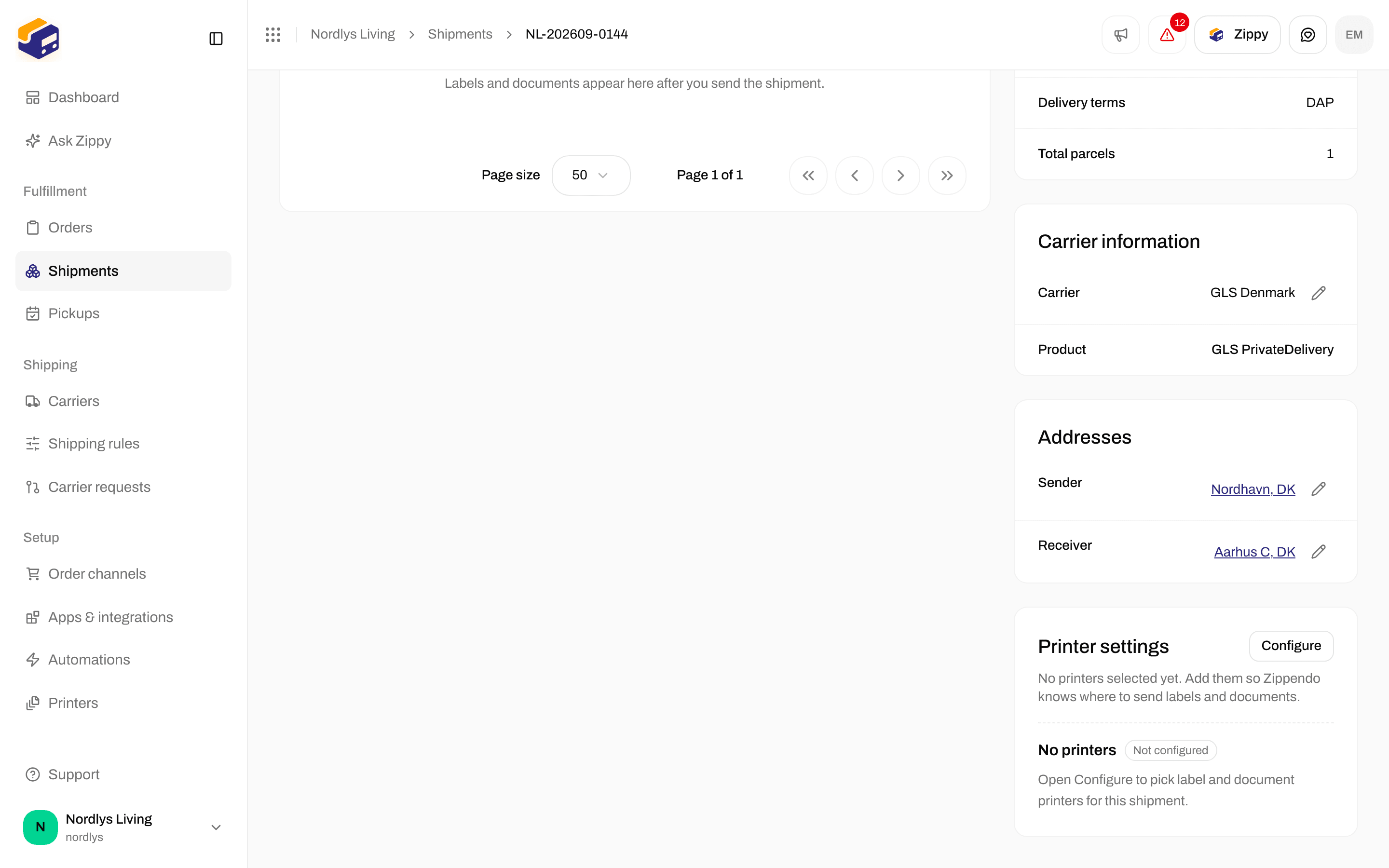
Task: Click the NL-202609-0144 breadcrumb text
Action: 576,34
